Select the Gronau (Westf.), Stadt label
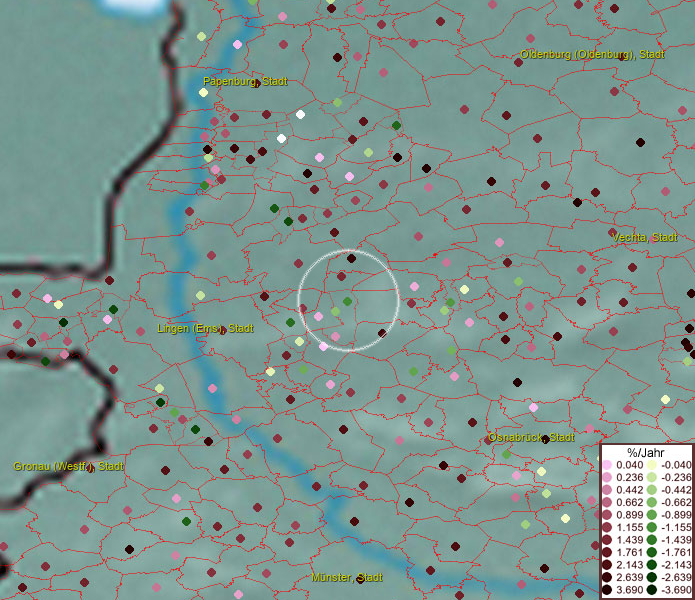Image resolution: width=695 pixels, height=600 pixels. (68, 467)
